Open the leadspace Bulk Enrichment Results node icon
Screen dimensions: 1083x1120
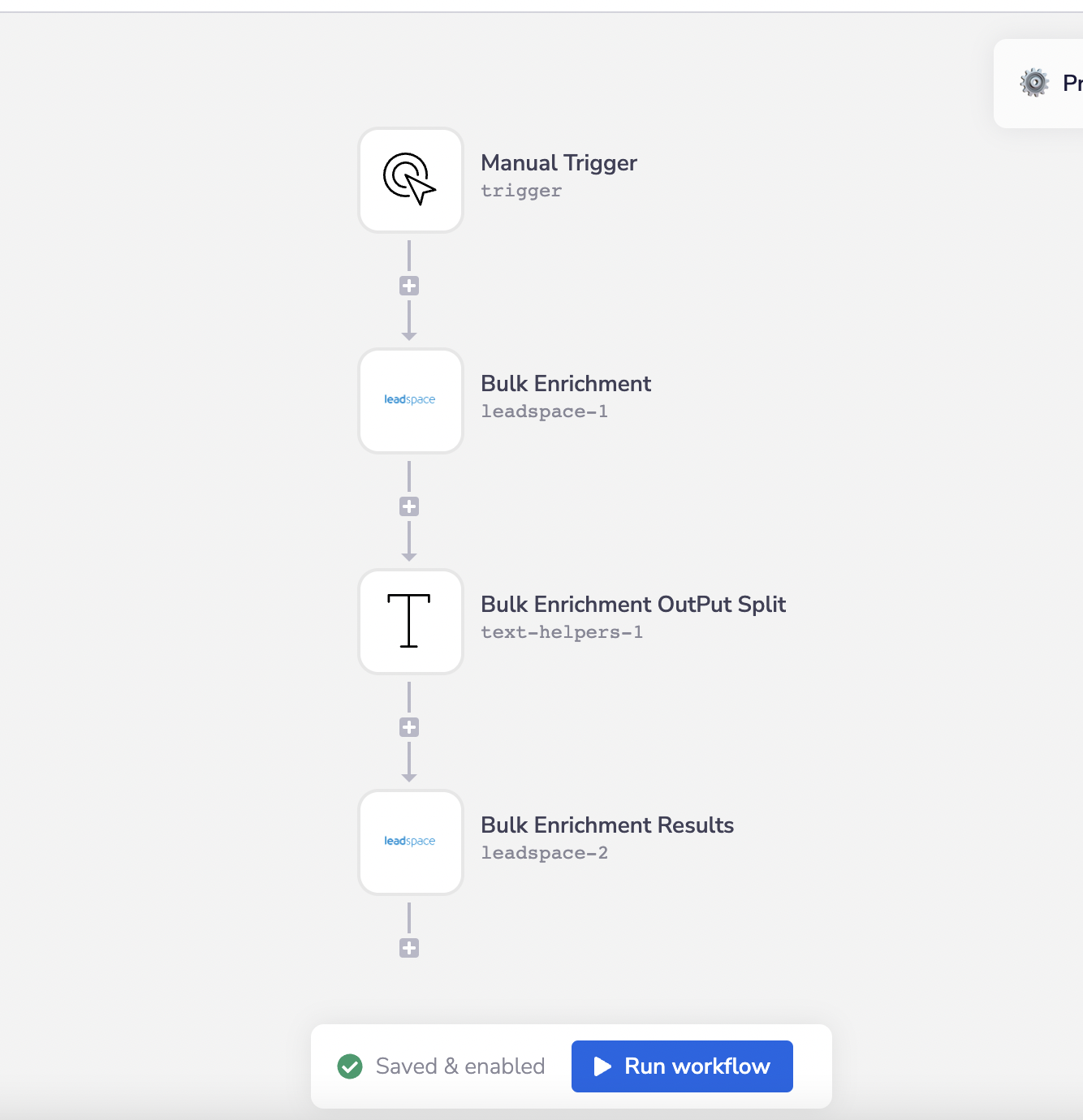[x=410, y=842]
